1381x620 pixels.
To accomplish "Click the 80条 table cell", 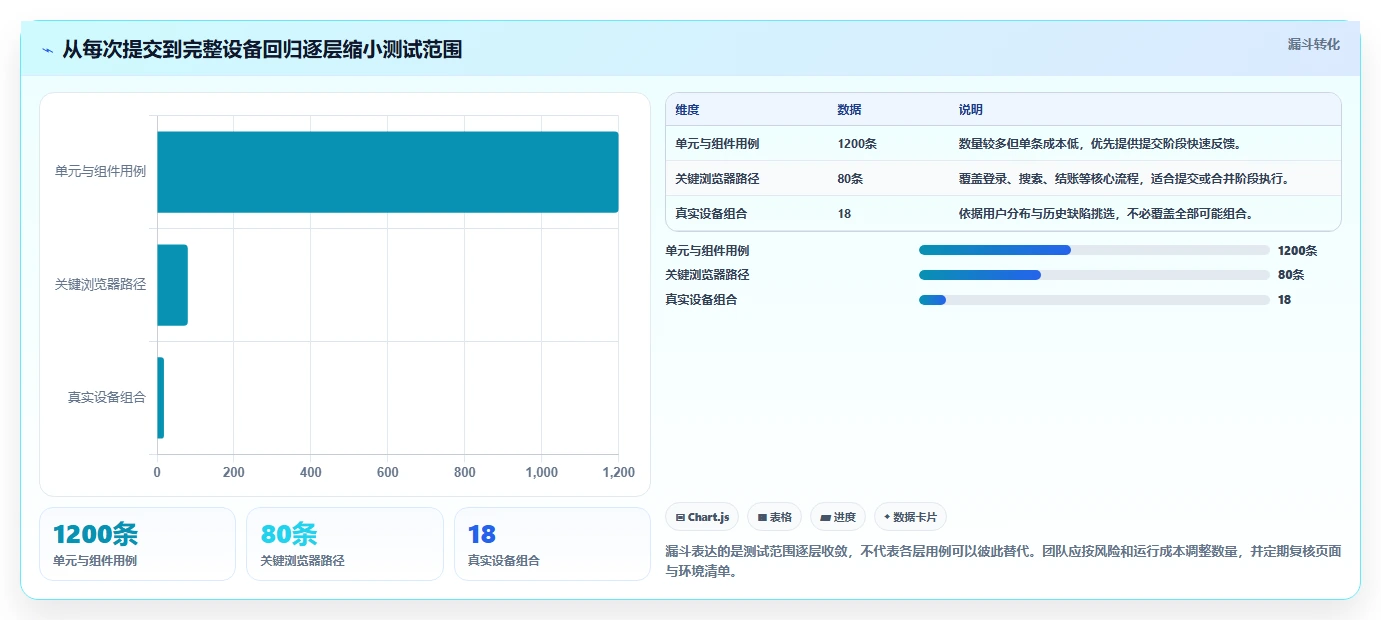I will point(850,179).
